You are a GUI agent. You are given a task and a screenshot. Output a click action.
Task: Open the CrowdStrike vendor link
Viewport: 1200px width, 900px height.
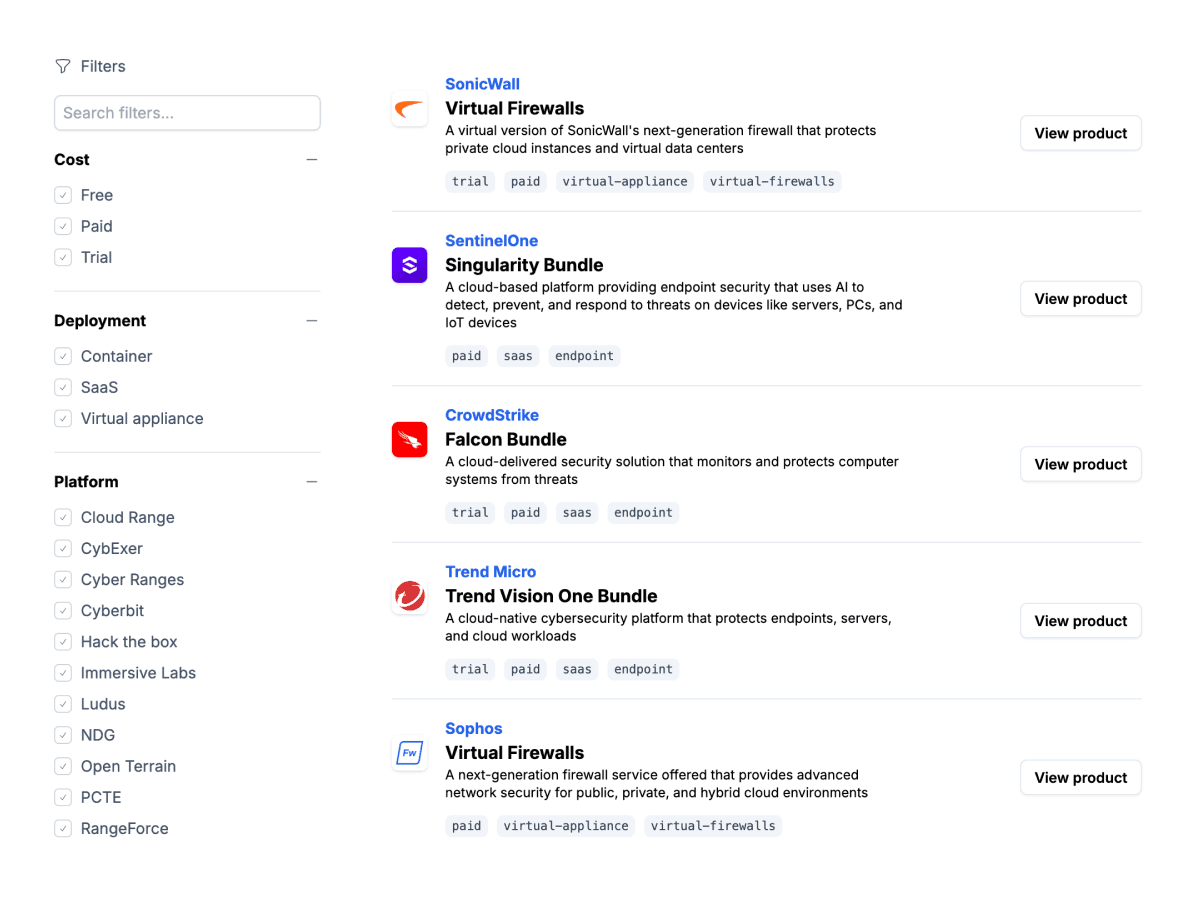492,415
